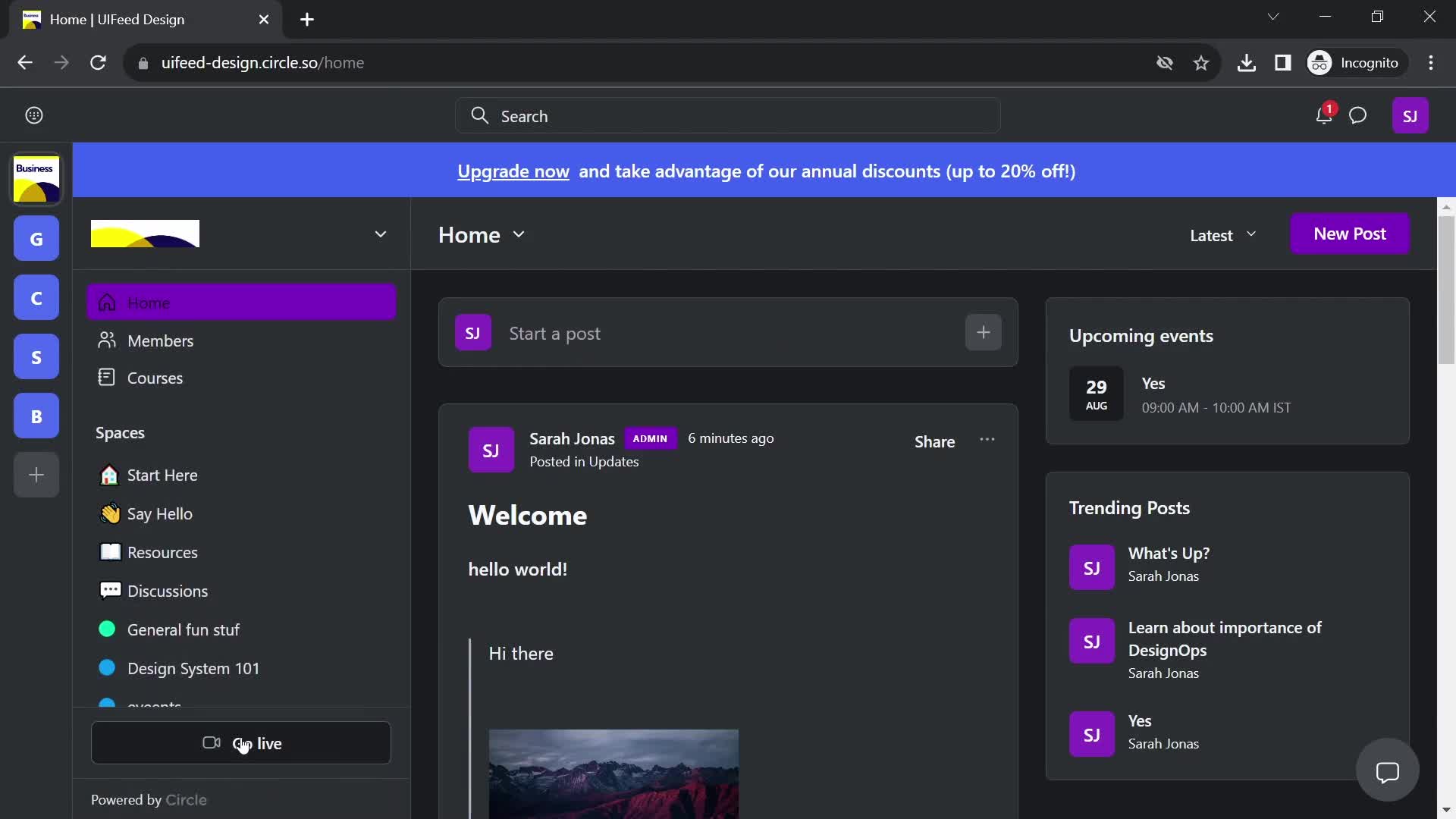
Task: Expand the Home feed dropdown
Action: pyautogui.click(x=517, y=234)
